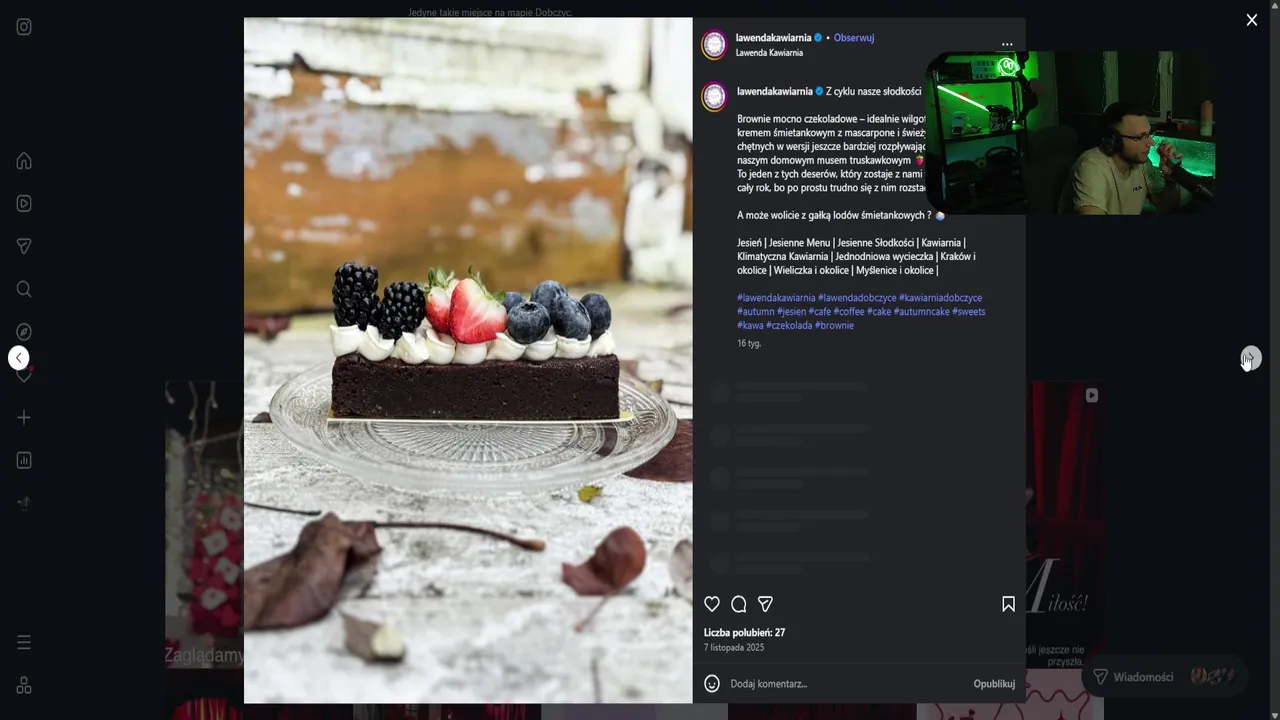Image resolution: width=1280 pixels, height=720 pixels.
Task: Click Obserwuj to follow the account
Action: point(854,38)
